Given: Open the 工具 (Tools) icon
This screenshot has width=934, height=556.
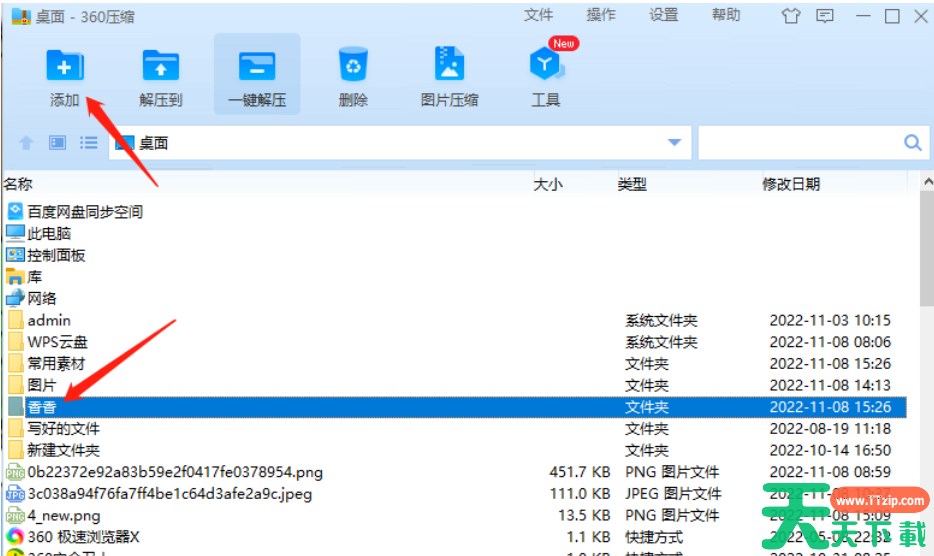Looking at the screenshot, I should pos(545,67).
